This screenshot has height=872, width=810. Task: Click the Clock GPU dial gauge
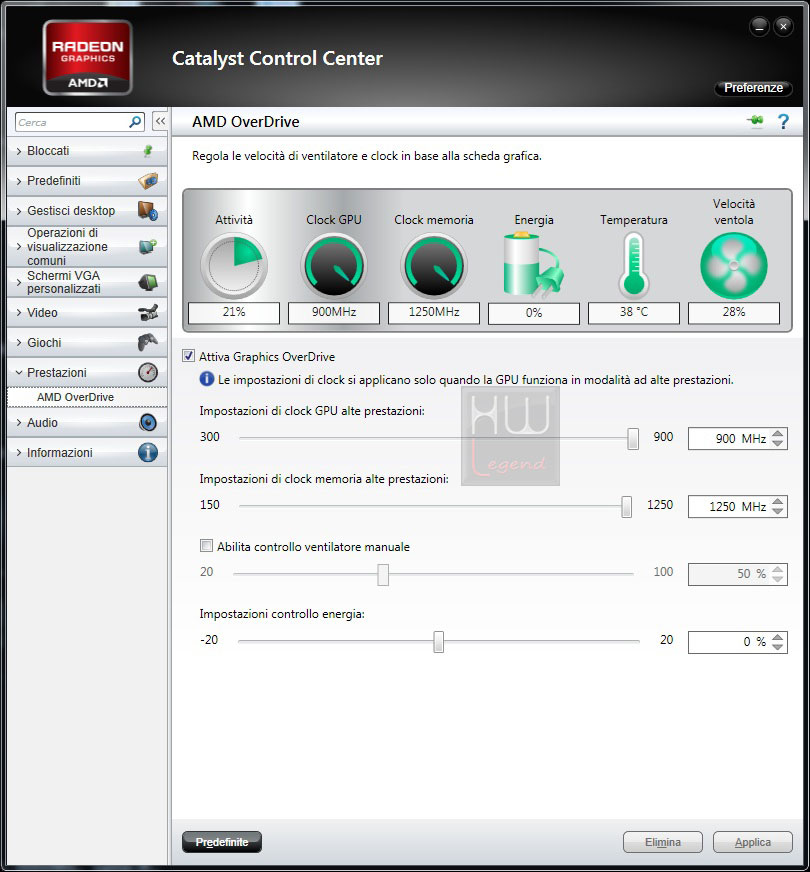pos(334,266)
